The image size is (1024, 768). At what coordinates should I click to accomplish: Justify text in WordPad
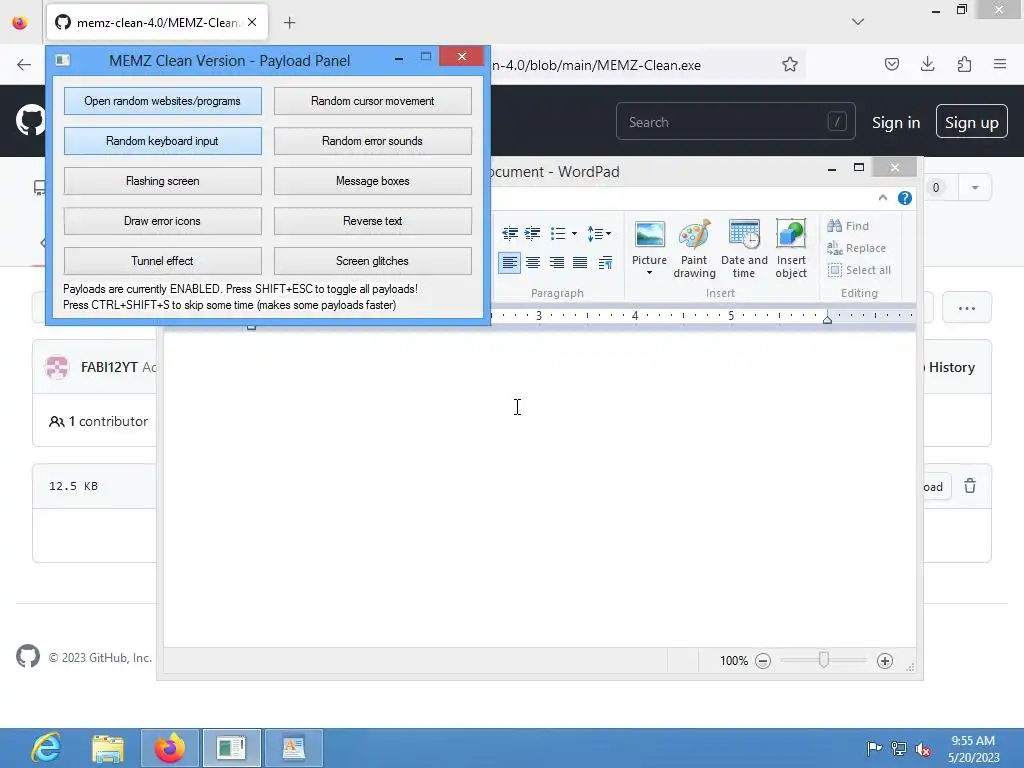pyautogui.click(x=580, y=263)
